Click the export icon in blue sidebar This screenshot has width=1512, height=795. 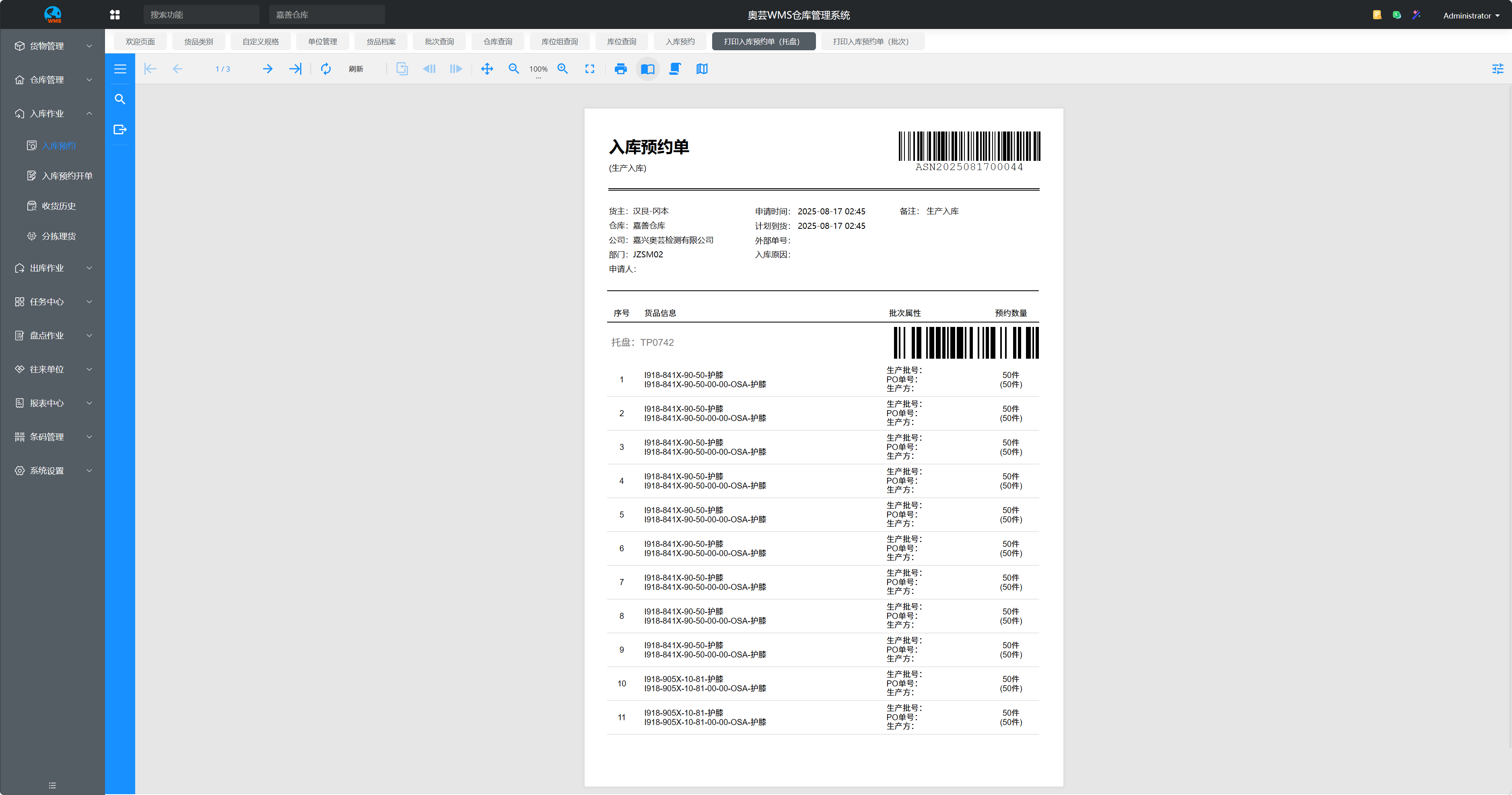point(120,129)
